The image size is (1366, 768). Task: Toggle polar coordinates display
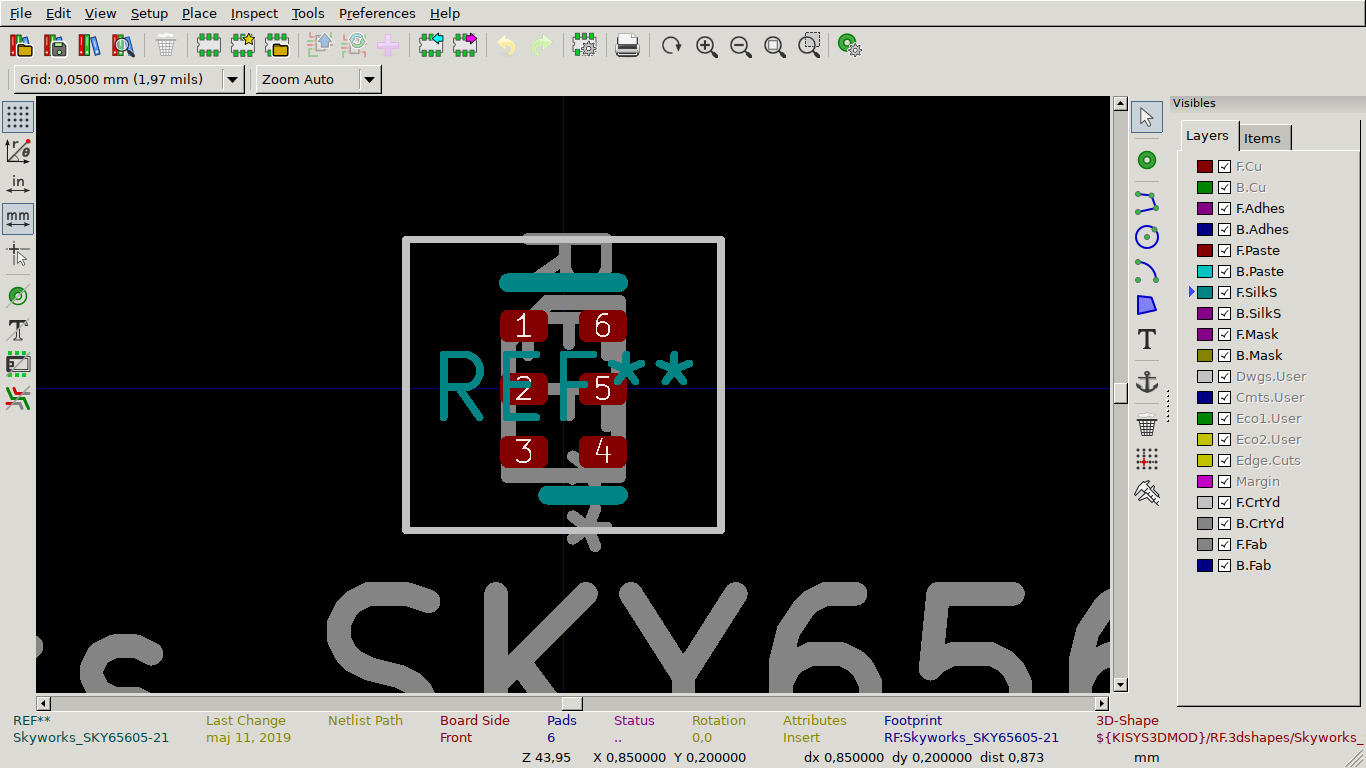coord(18,151)
